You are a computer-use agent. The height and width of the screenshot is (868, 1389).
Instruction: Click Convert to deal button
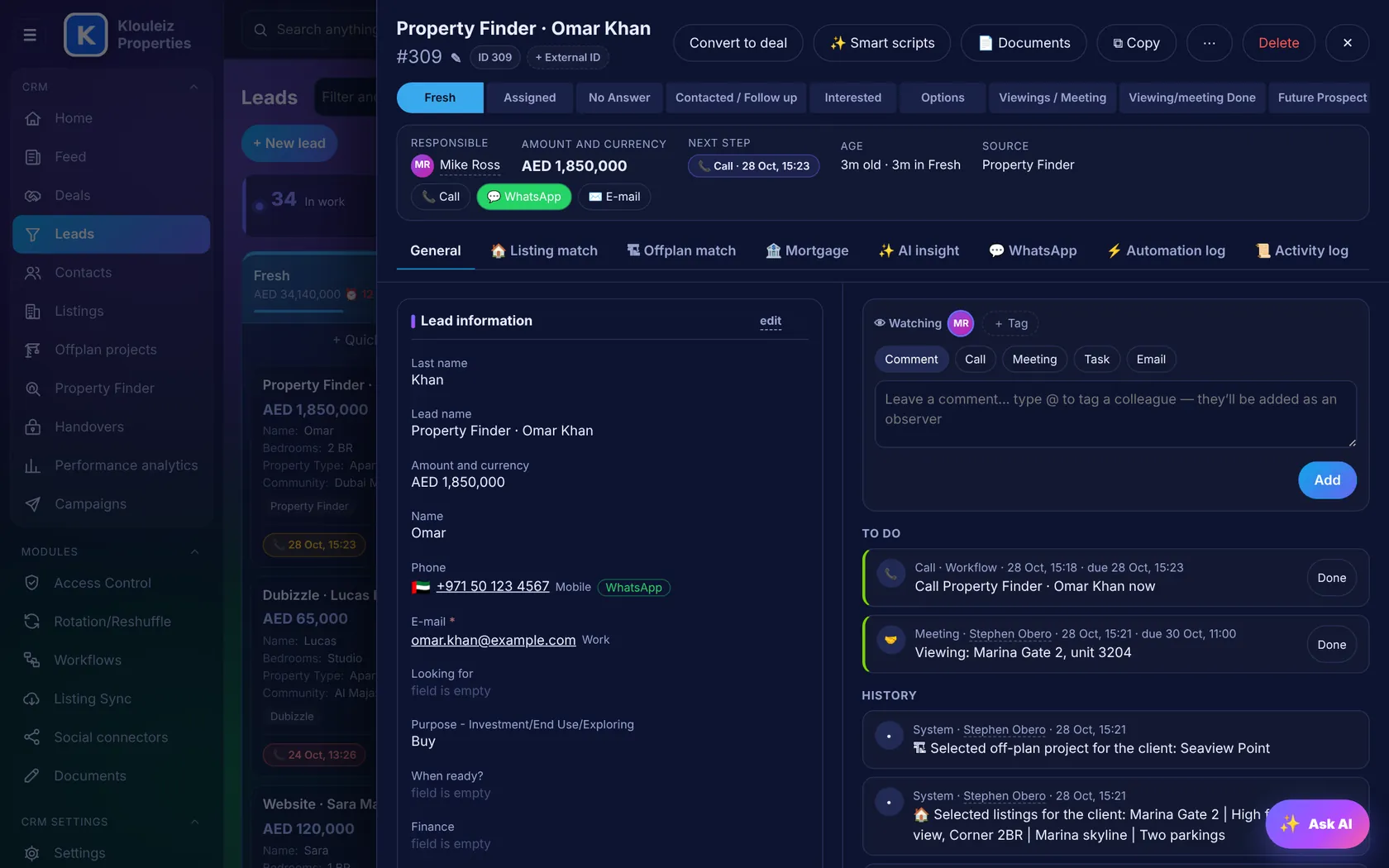[737, 43]
